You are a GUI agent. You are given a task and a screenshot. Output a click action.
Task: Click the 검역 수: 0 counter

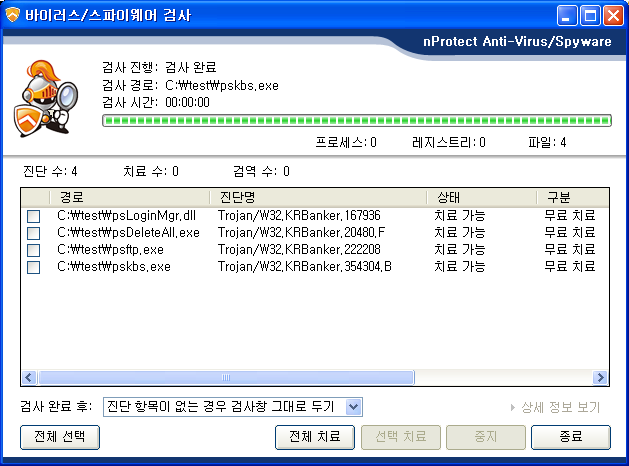[261, 172]
